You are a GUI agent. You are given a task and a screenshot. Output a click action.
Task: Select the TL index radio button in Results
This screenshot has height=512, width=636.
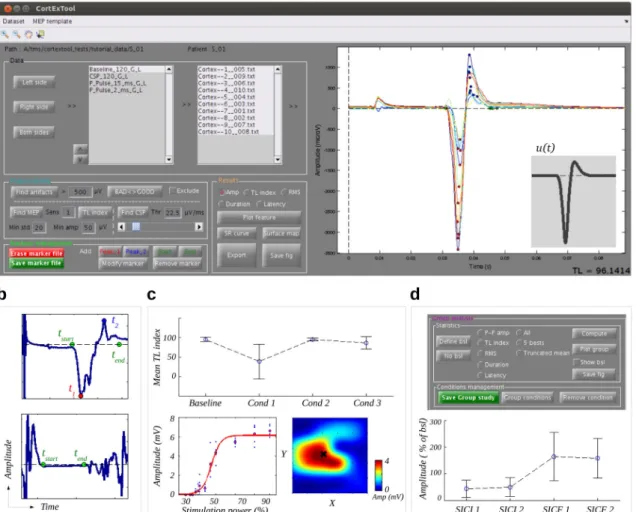click(x=246, y=192)
